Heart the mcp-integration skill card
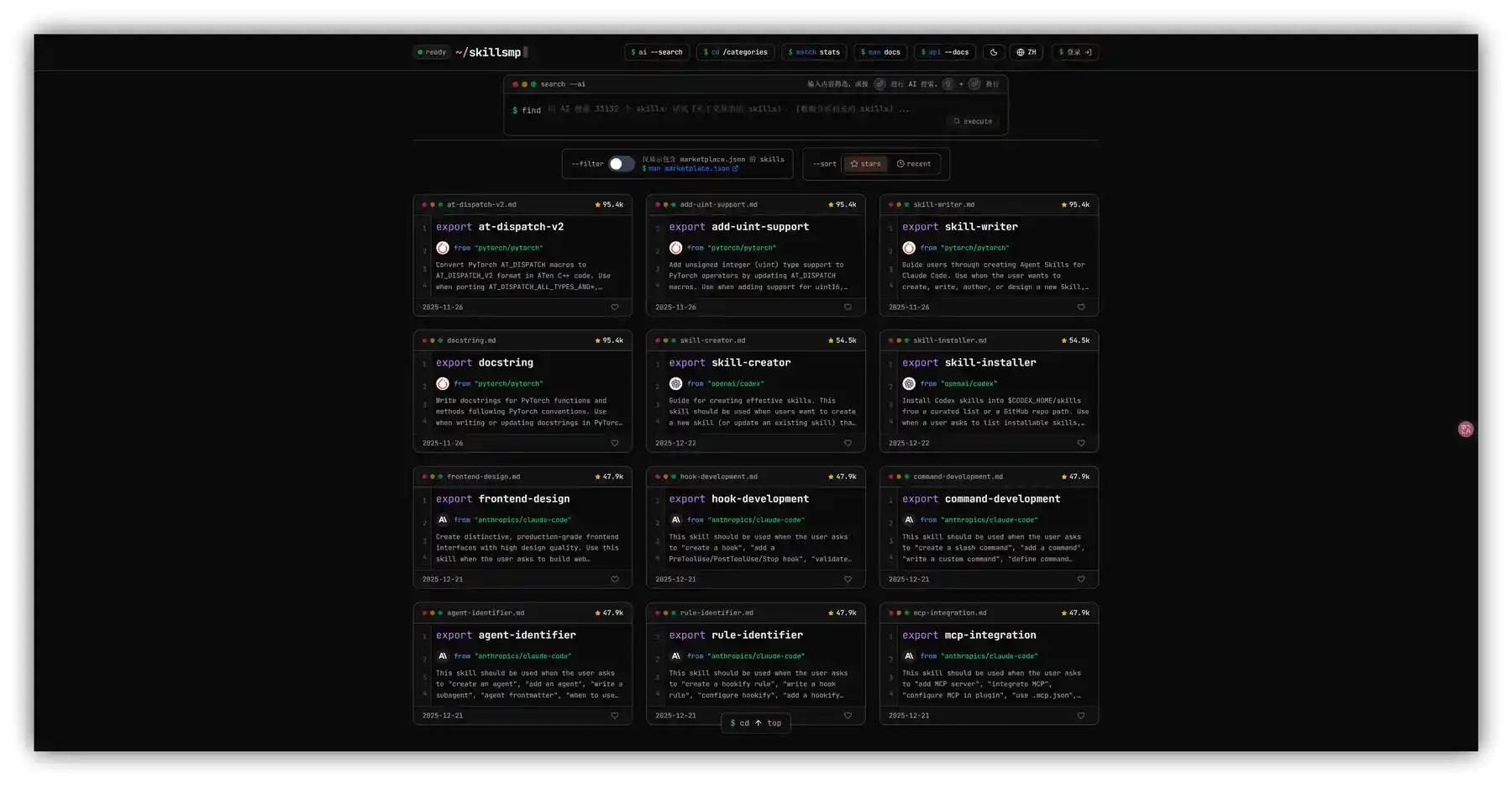The image size is (1512, 785). point(1081,716)
